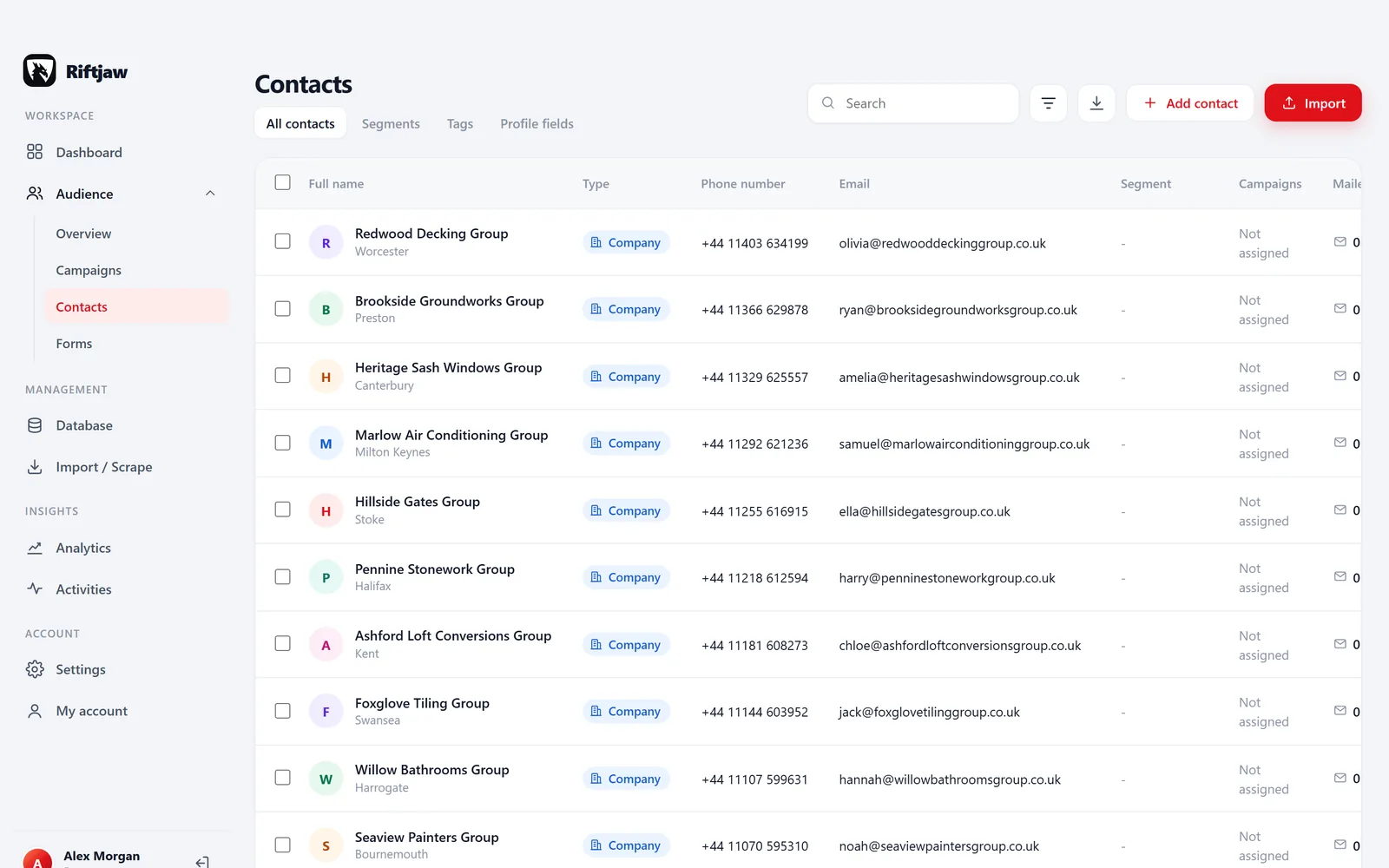This screenshot has height=868, width=1389.
Task: Click the My account person icon
Action: point(35,711)
